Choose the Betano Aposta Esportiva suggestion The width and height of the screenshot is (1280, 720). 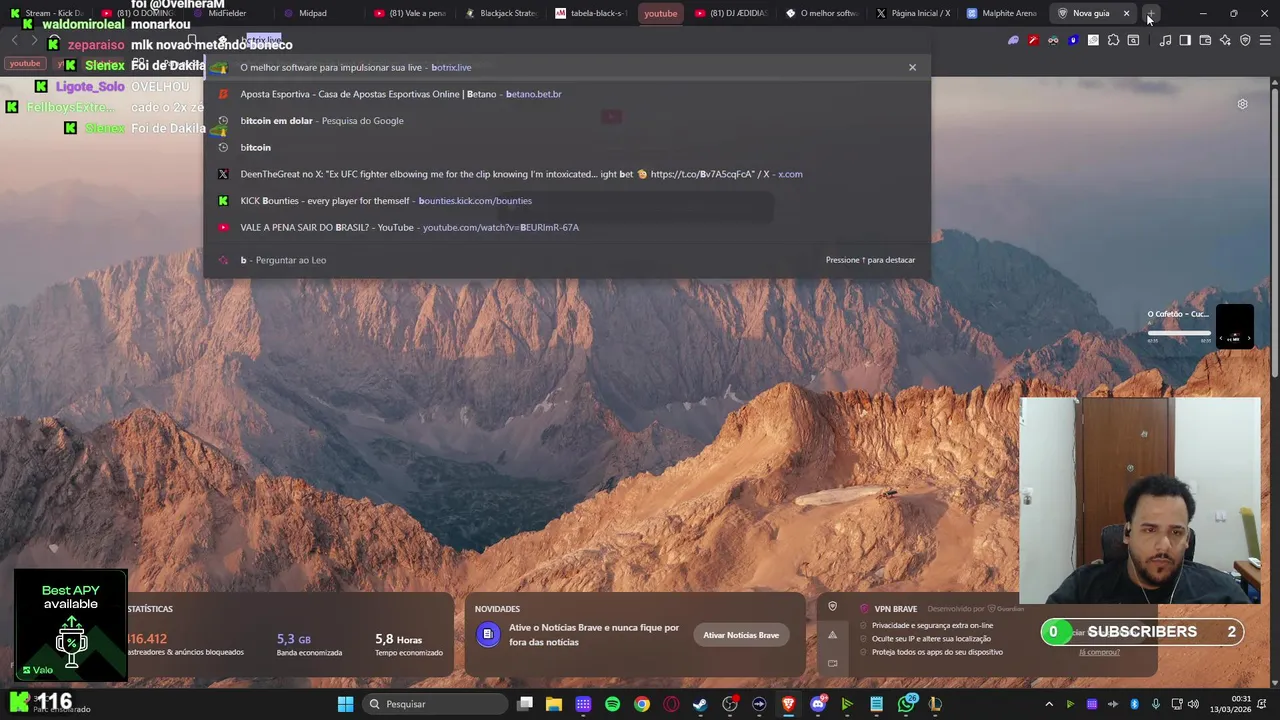[x=567, y=94]
